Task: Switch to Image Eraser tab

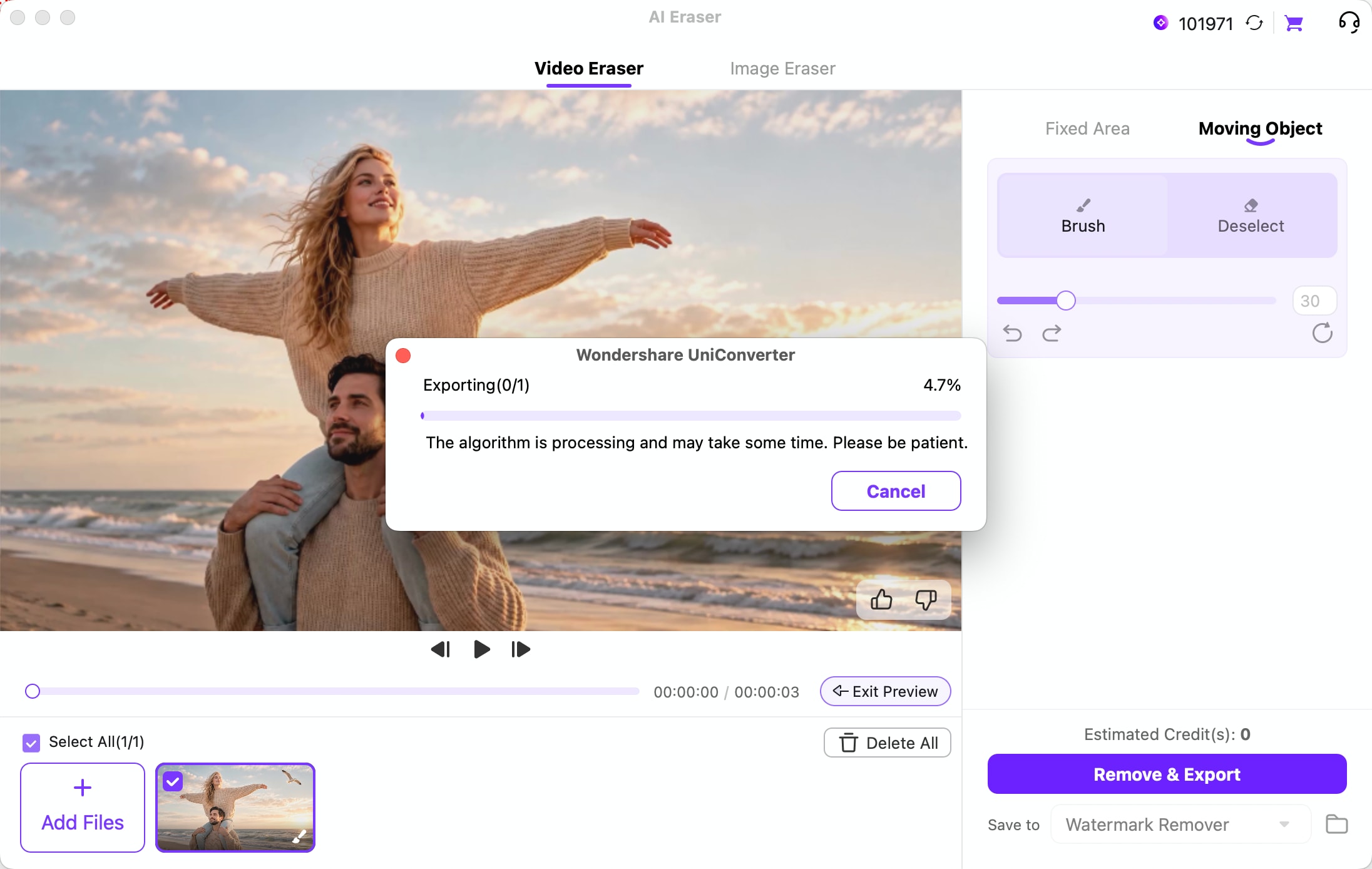Action: pyautogui.click(x=782, y=68)
